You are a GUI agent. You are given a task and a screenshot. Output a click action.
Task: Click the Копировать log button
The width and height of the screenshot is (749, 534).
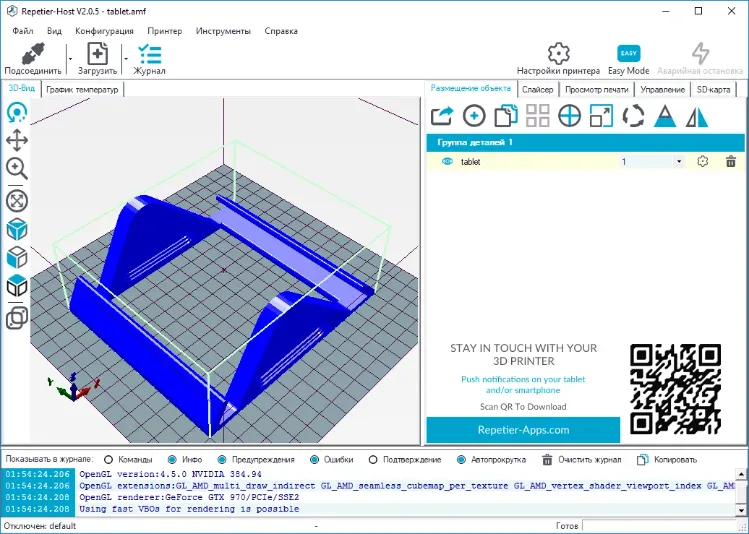click(x=667, y=459)
